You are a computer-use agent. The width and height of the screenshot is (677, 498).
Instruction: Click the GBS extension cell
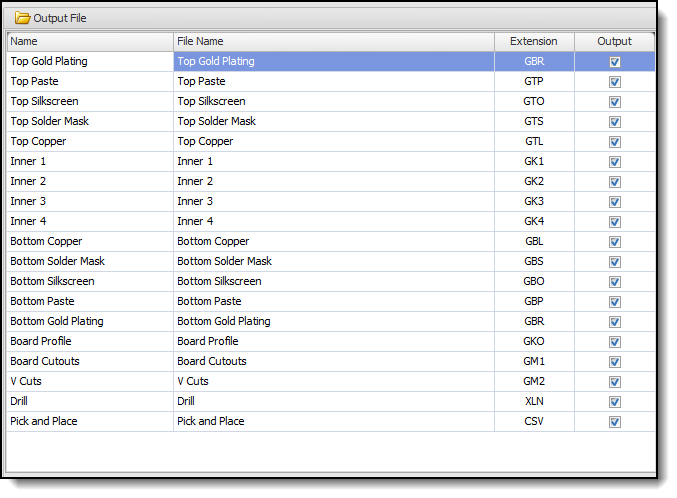534,261
